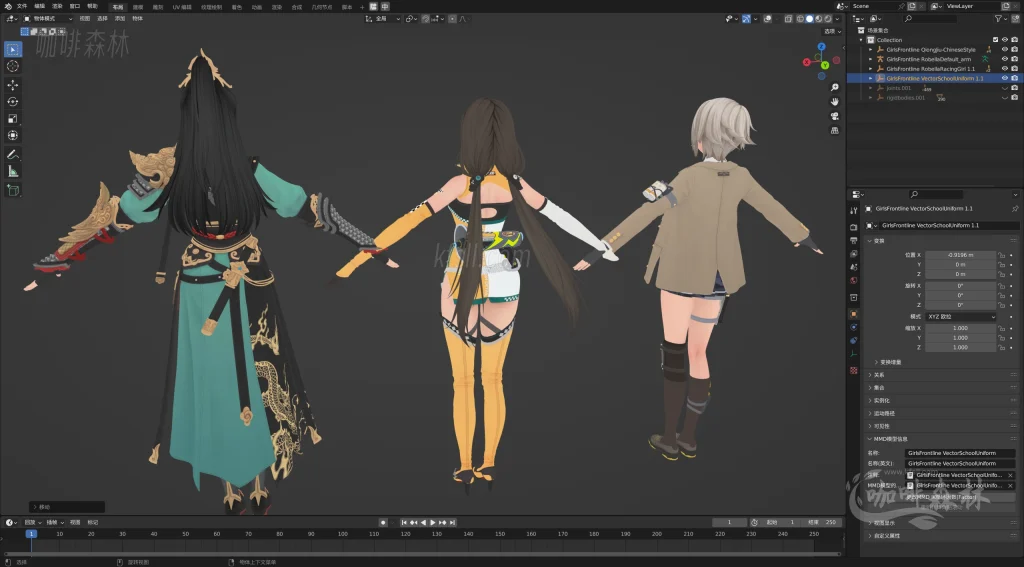This screenshot has height=567, width=1024.
Task: Open the Tool properties tab
Action: pos(854,210)
